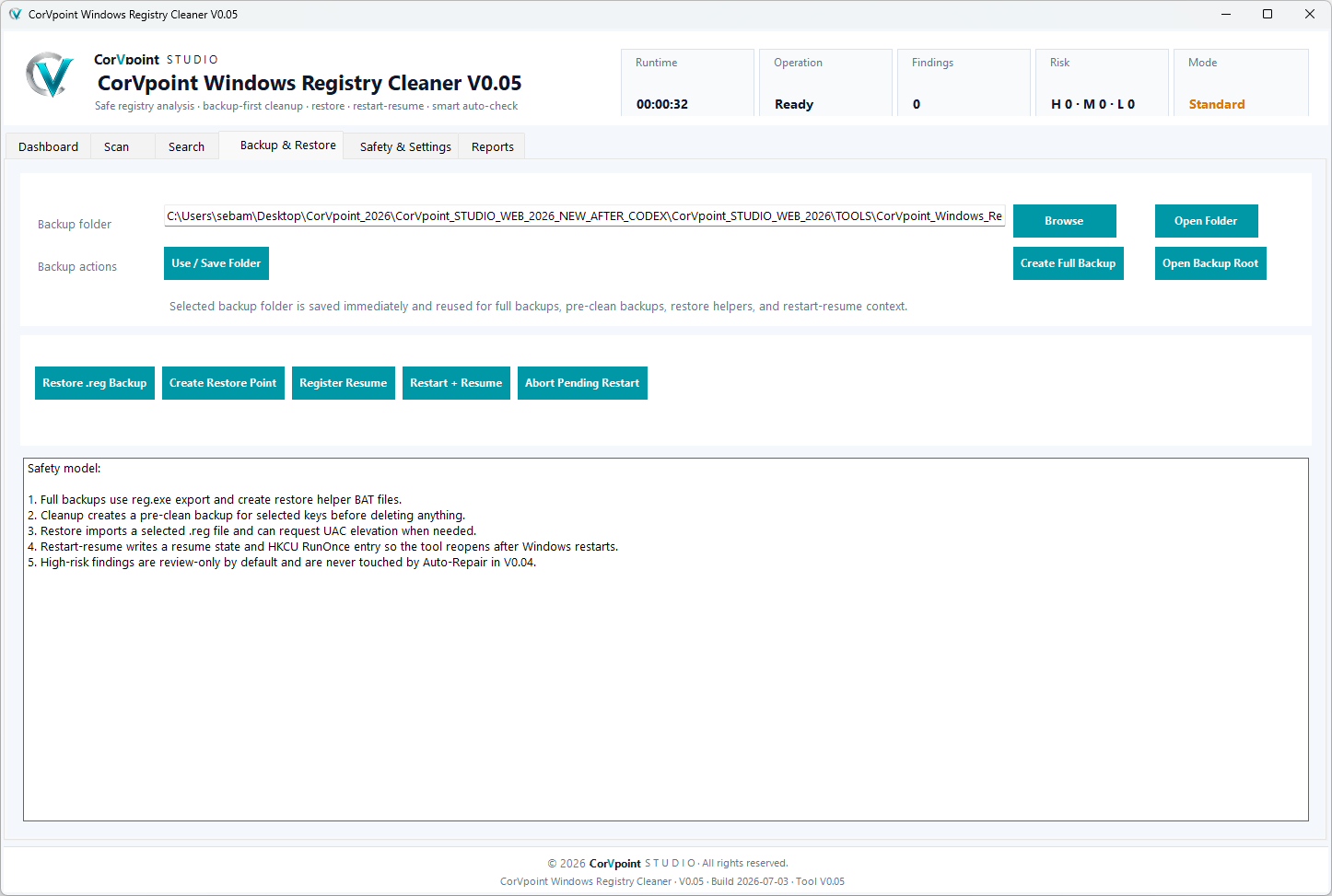Viewport: 1332px width, 896px height.
Task: Click the footer copyright line
Action: point(668,863)
